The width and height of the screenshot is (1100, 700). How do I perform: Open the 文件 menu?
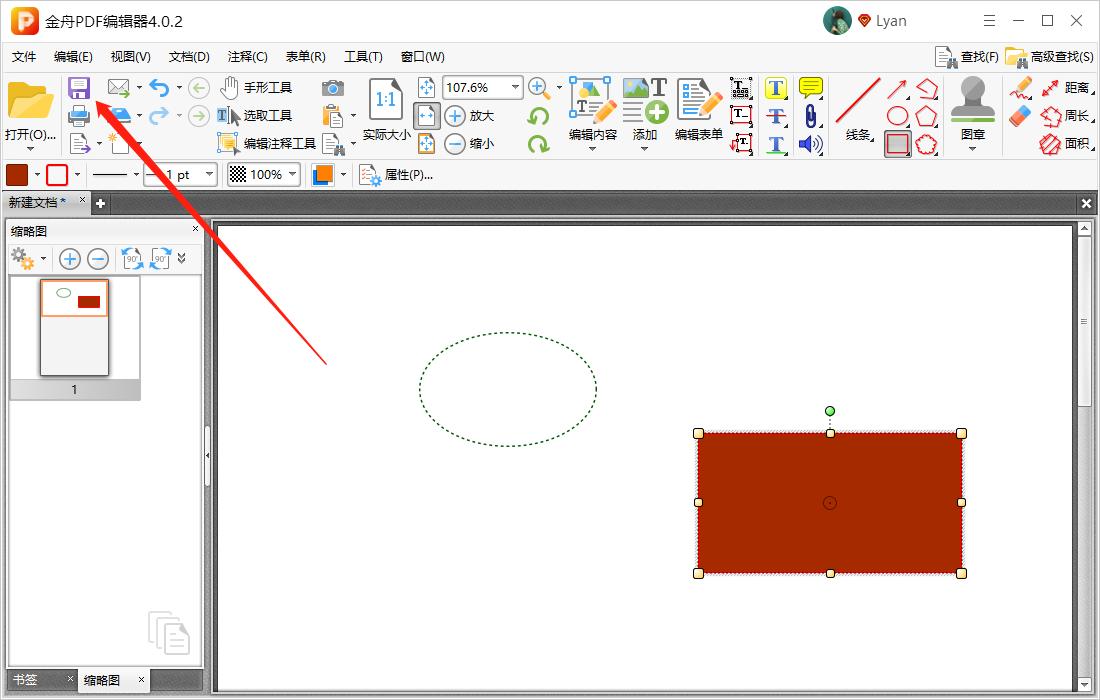pyautogui.click(x=24, y=57)
